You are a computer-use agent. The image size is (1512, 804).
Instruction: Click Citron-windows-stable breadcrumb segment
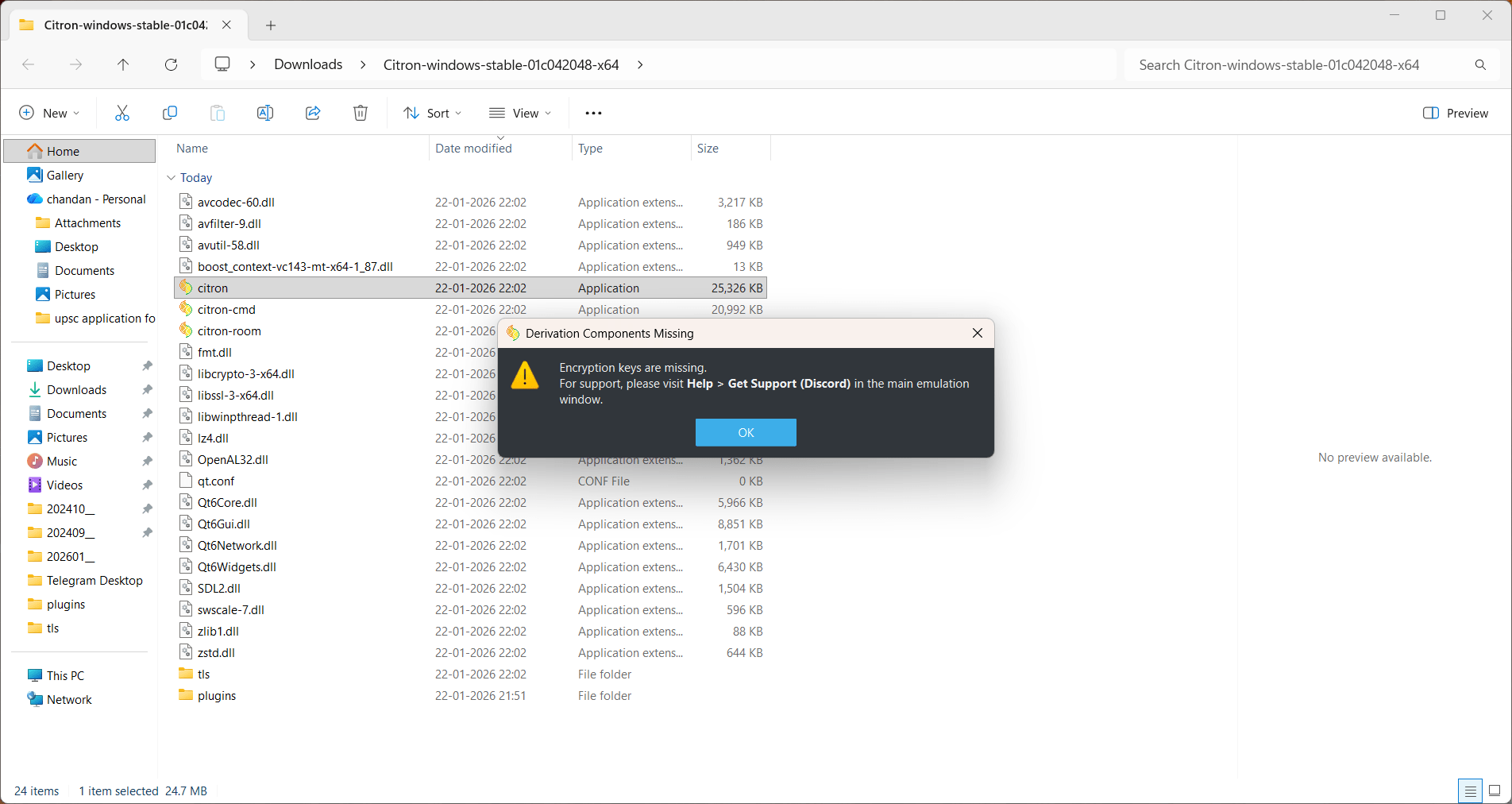coord(501,64)
